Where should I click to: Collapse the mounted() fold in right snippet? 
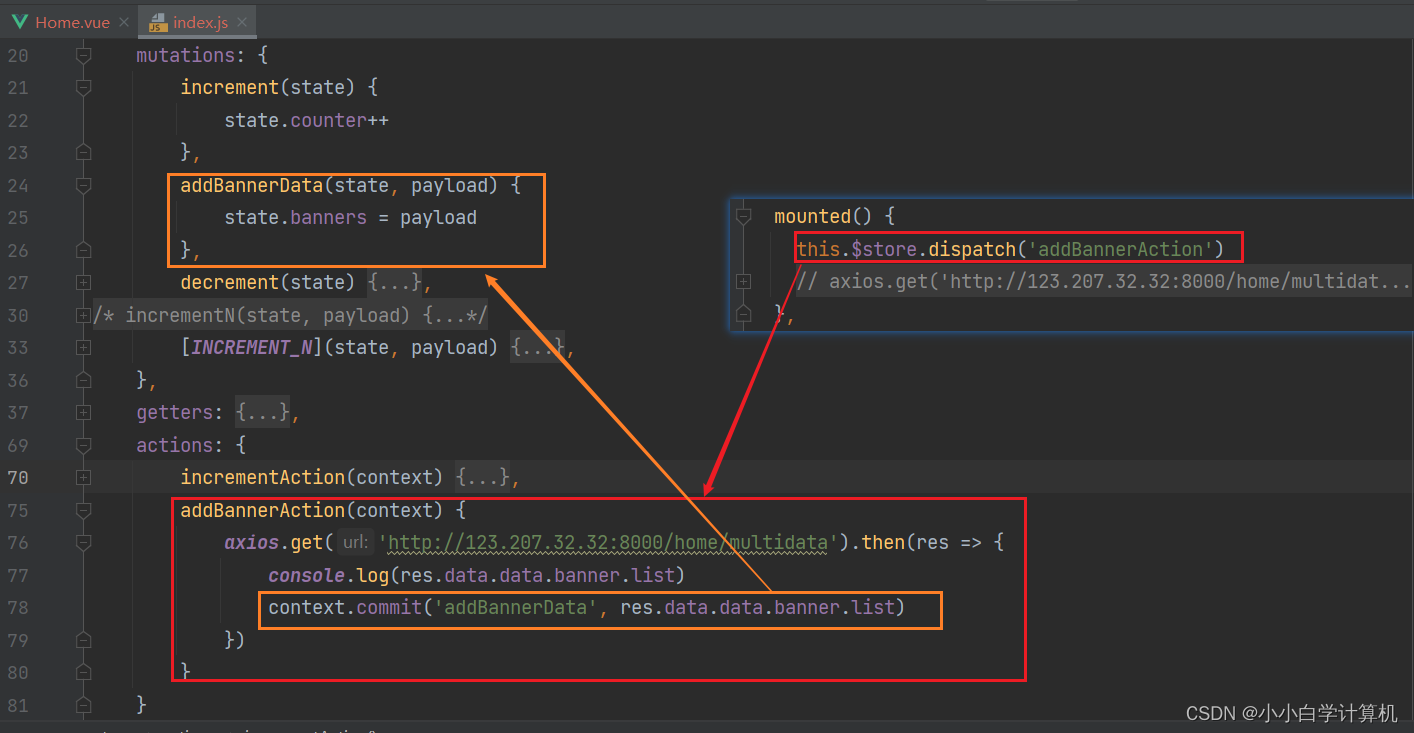pyautogui.click(x=742, y=217)
